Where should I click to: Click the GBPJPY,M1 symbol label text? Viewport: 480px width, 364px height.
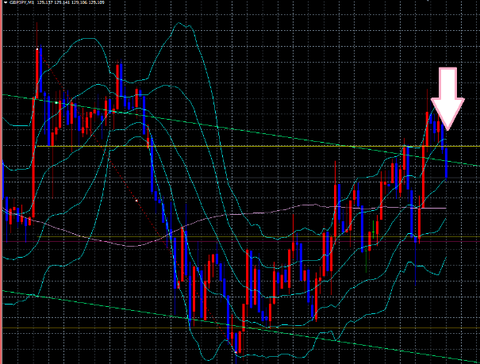click(21, 2)
